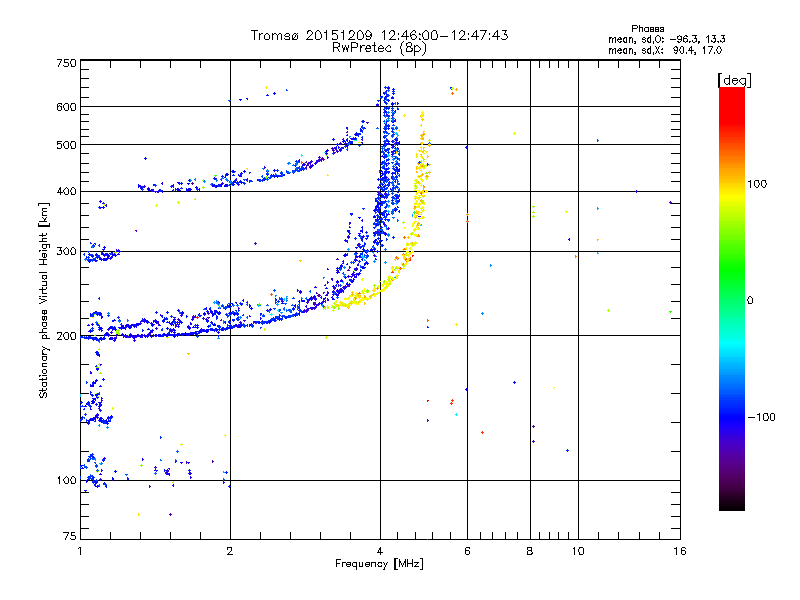Click the y-axis tick label "75"
Viewport: 800px width, 600px height.
point(70,536)
